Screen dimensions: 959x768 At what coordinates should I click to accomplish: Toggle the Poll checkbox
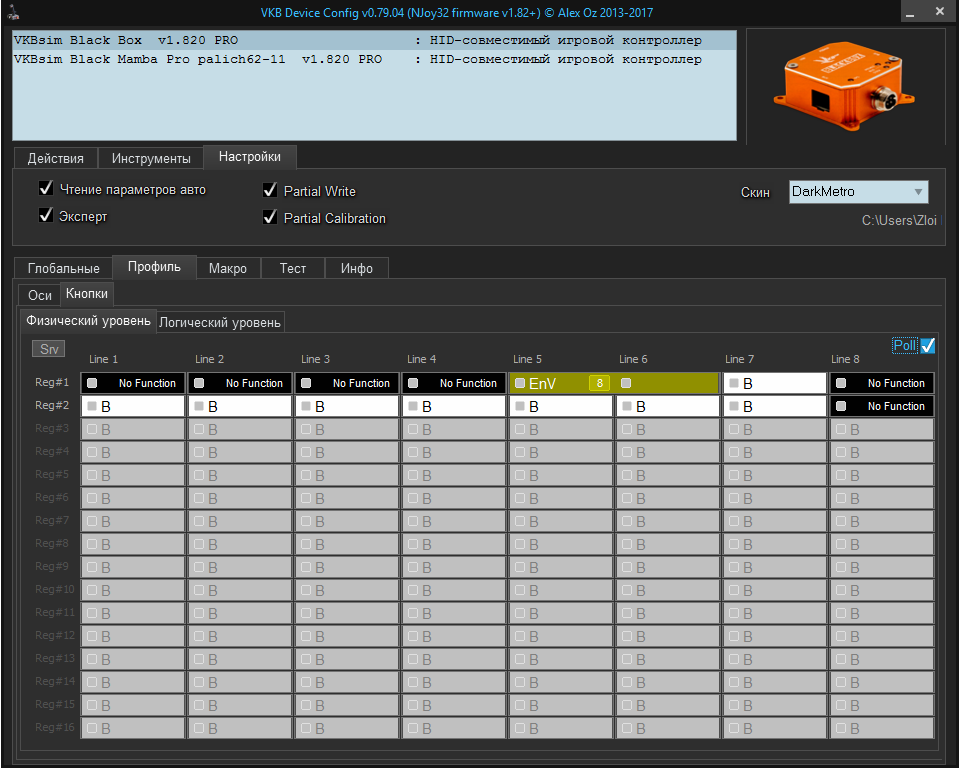[928, 345]
